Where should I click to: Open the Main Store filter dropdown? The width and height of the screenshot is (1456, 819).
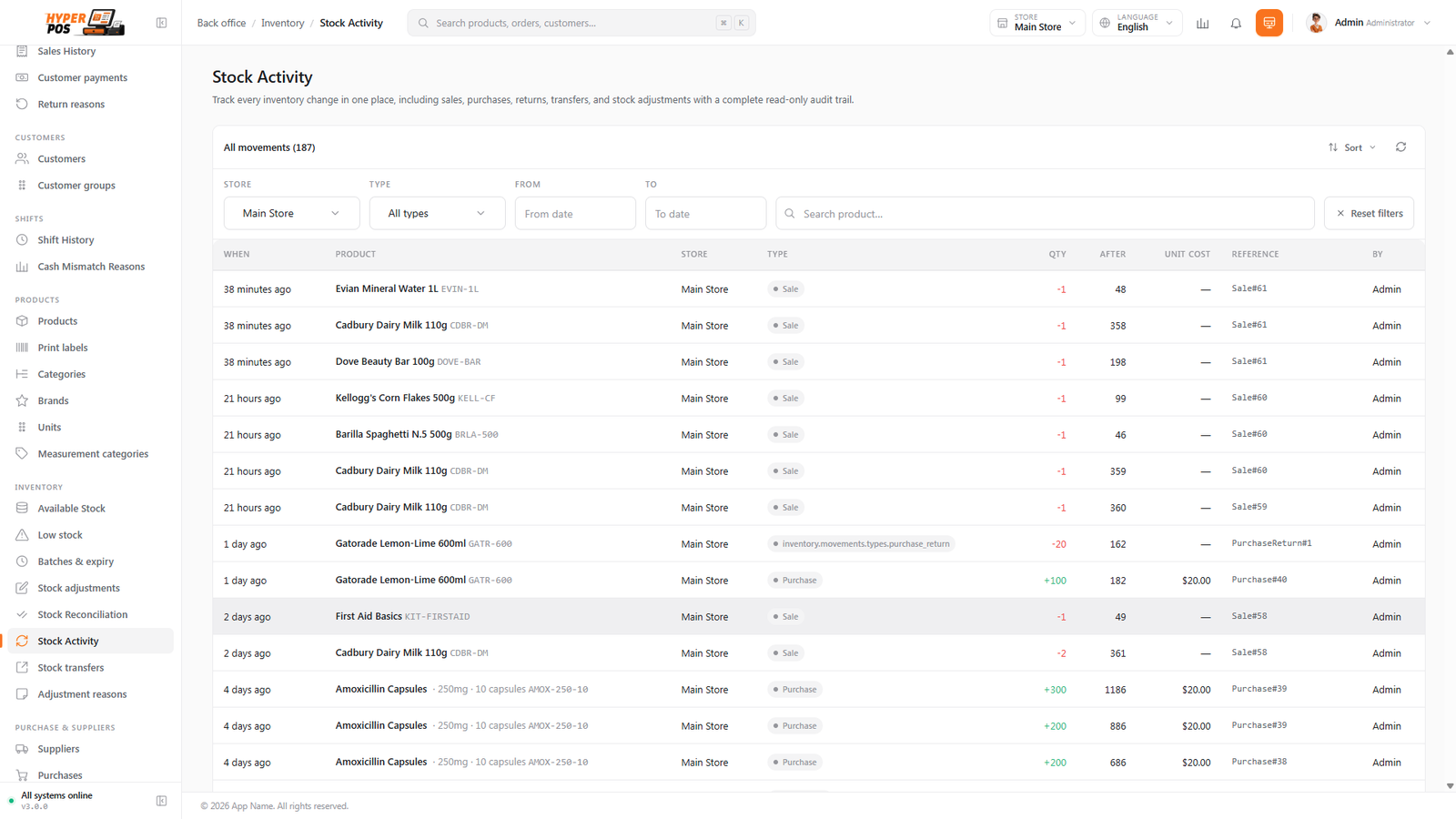click(x=291, y=213)
